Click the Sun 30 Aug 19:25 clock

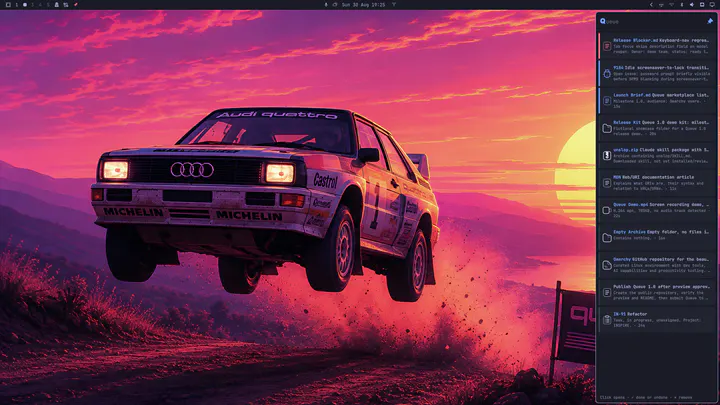(363, 5)
